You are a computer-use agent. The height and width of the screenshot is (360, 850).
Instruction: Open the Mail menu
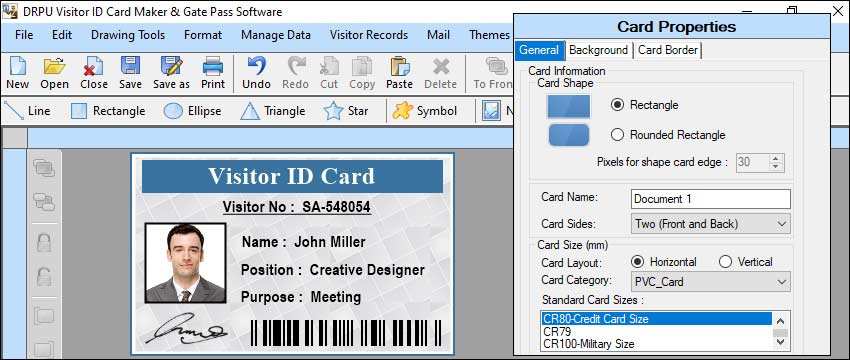click(438, 35)
